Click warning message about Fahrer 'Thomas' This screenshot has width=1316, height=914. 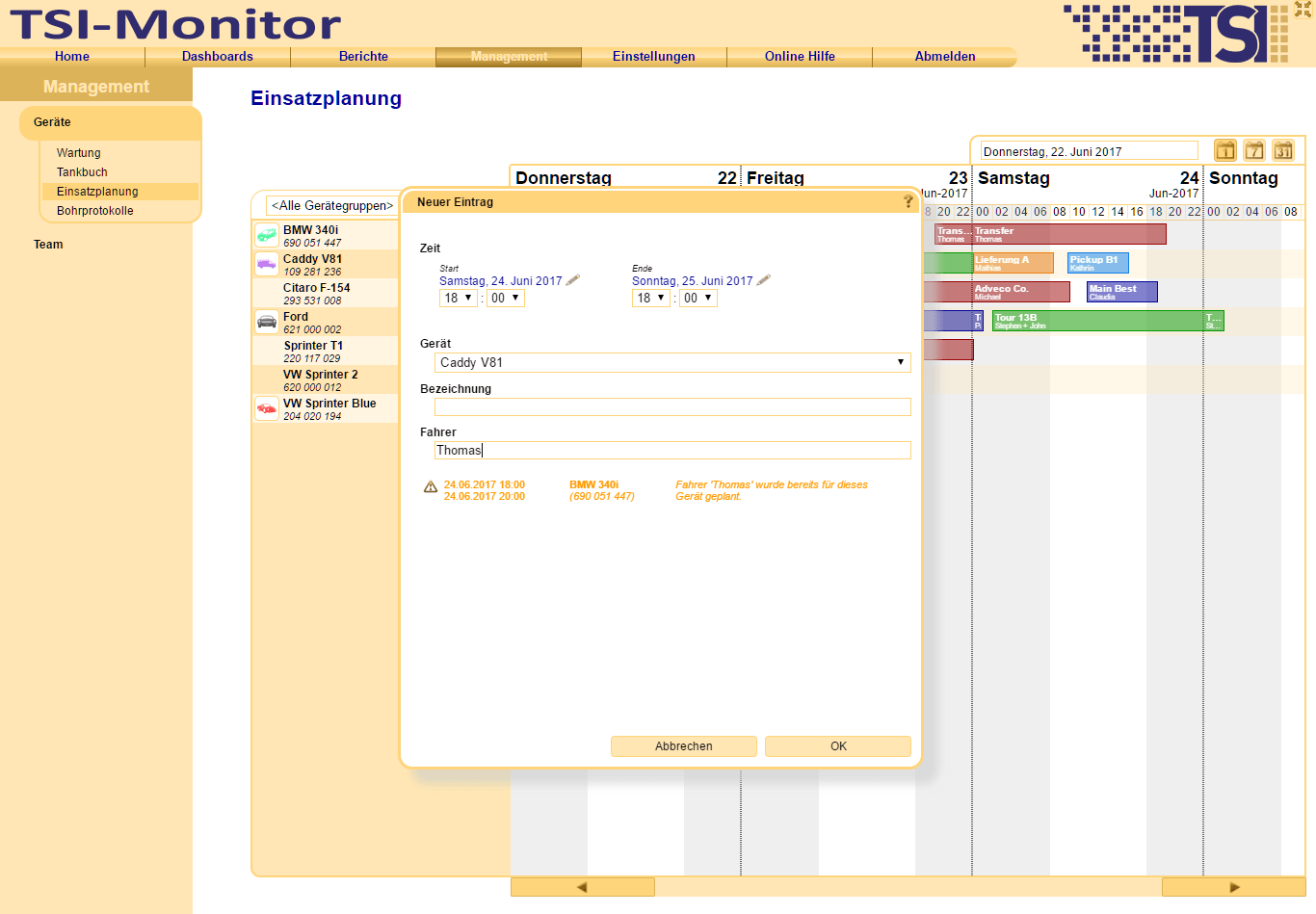[x=772, y=491]
